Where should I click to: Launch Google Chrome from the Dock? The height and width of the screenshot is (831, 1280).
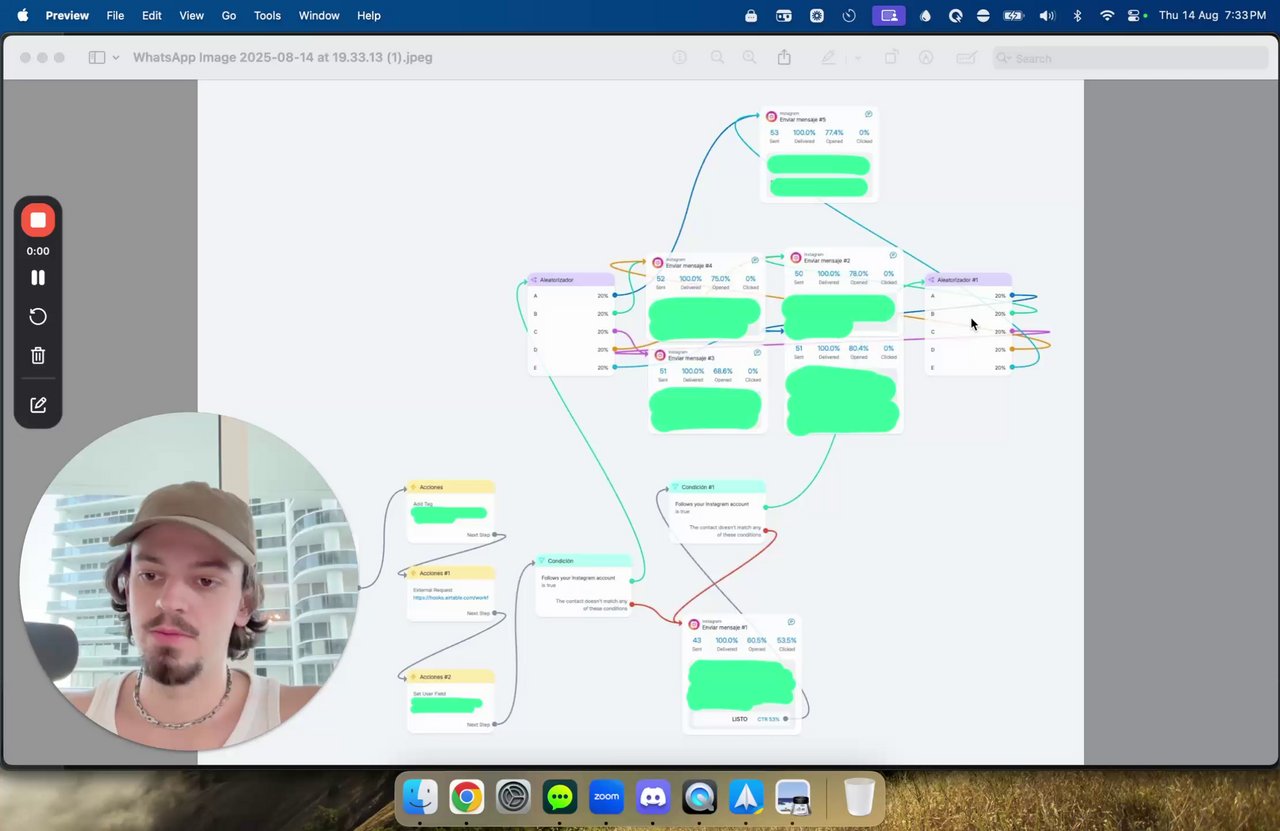[466, 797]
